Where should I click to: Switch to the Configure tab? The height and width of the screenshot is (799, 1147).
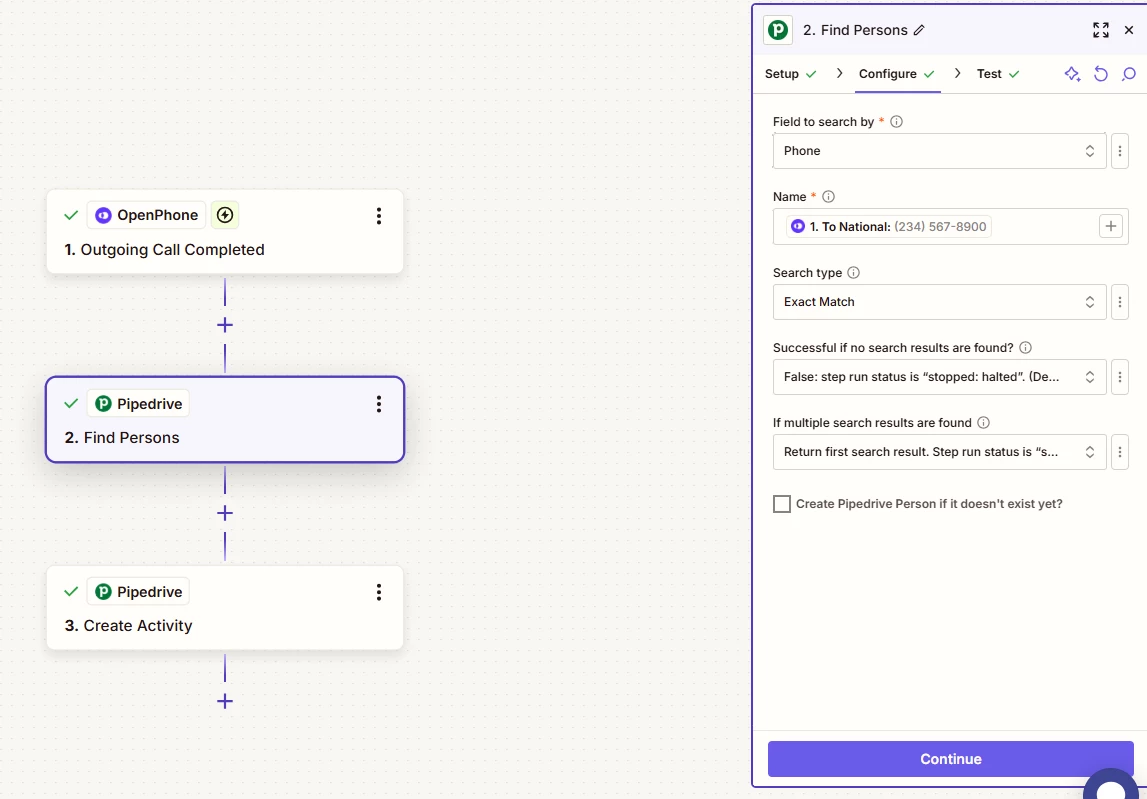tap(897, 74)
